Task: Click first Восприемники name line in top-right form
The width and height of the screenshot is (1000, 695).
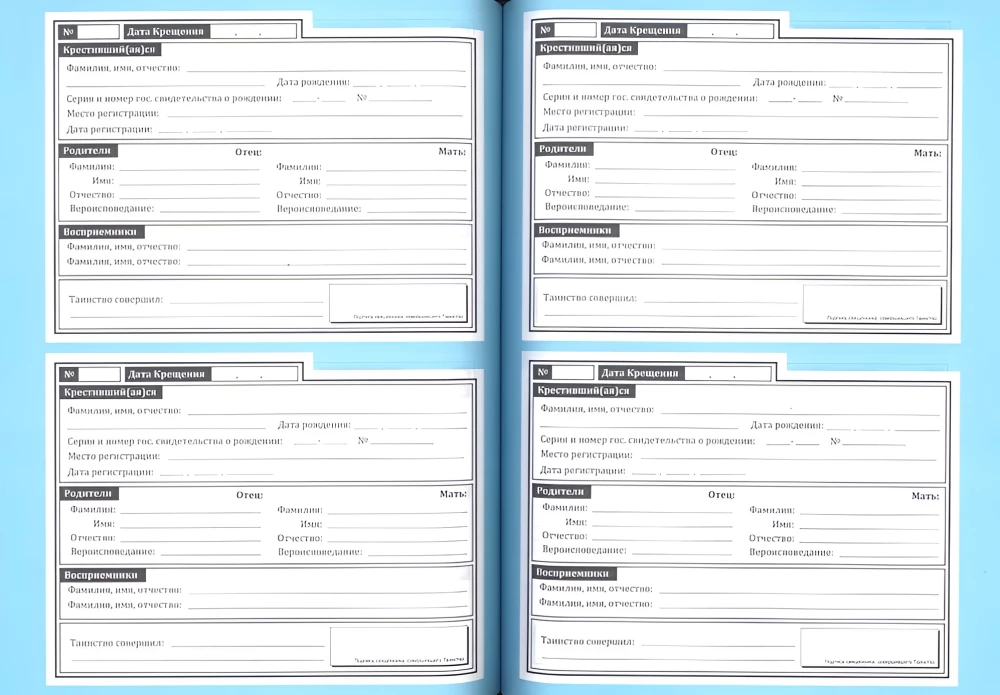Action: [x=800, y=245]
